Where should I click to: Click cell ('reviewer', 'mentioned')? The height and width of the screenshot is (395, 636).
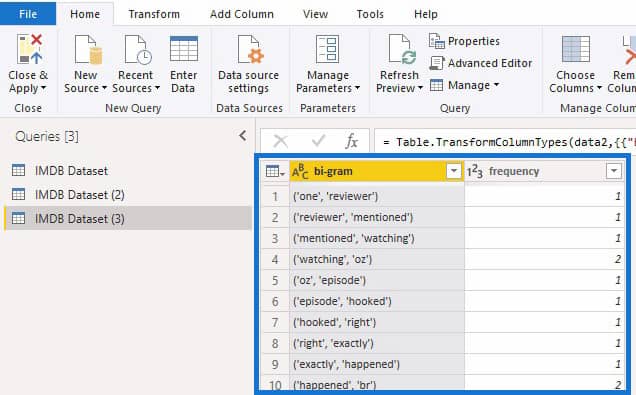pyautogui.click(x=377, y=217)
